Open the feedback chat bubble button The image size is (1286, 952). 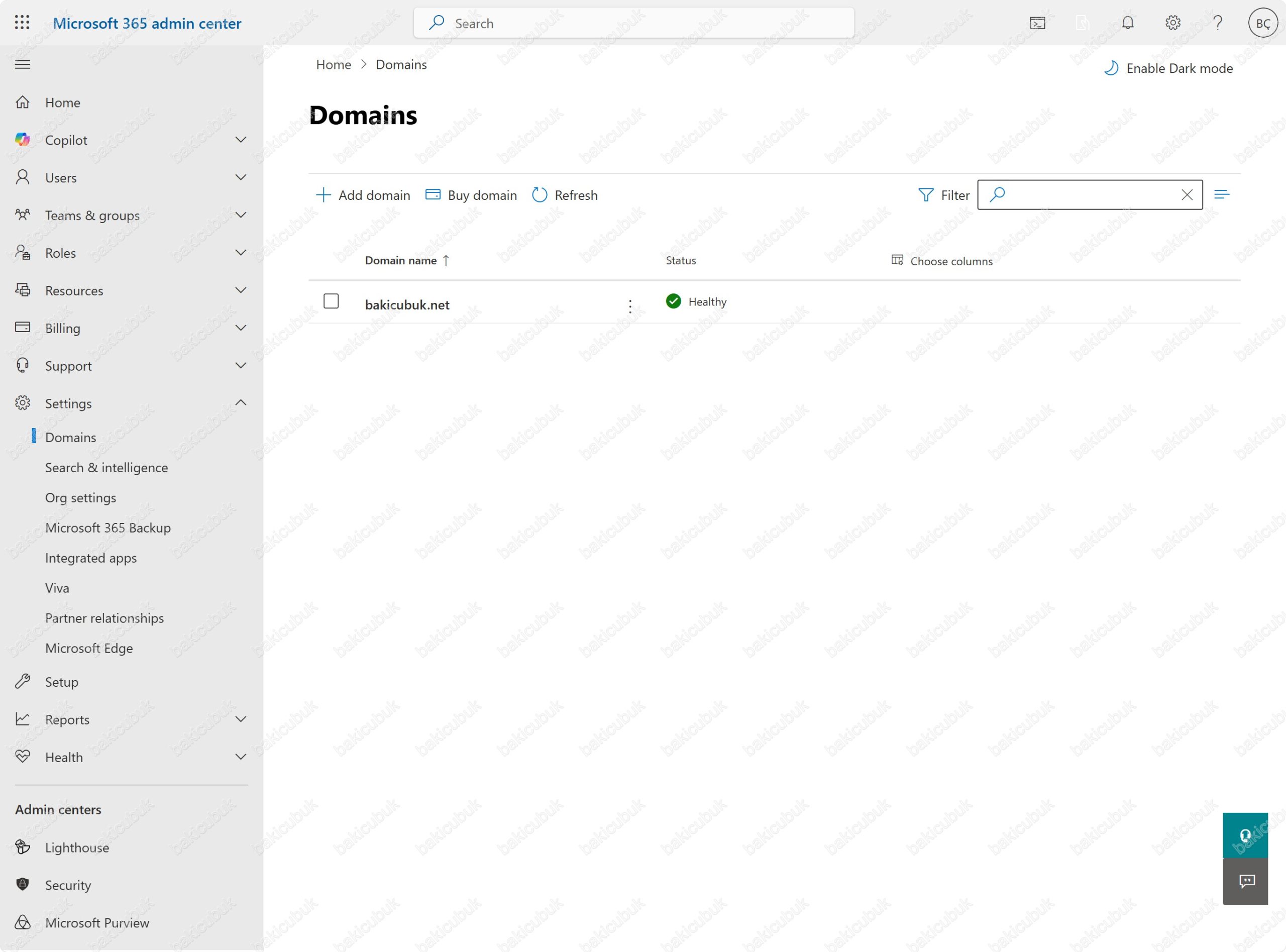[x=1245, y=881]
